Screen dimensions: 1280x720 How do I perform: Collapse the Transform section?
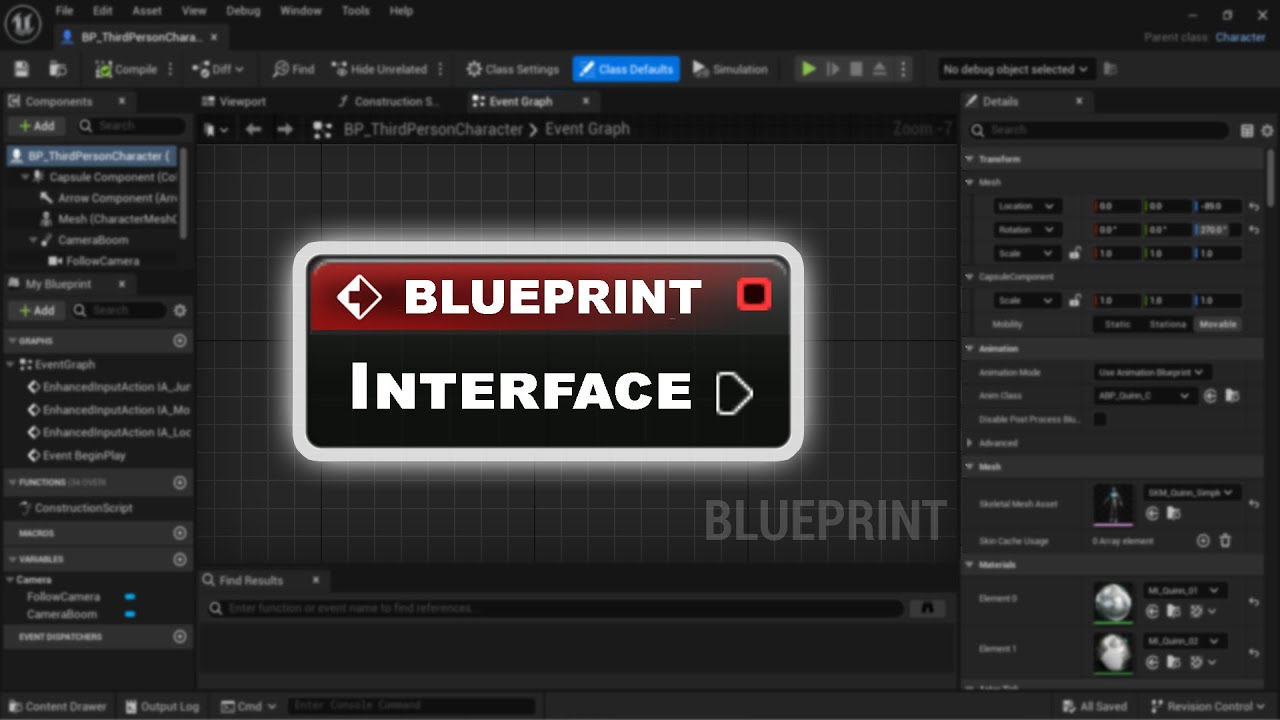(x=969, y=159)
